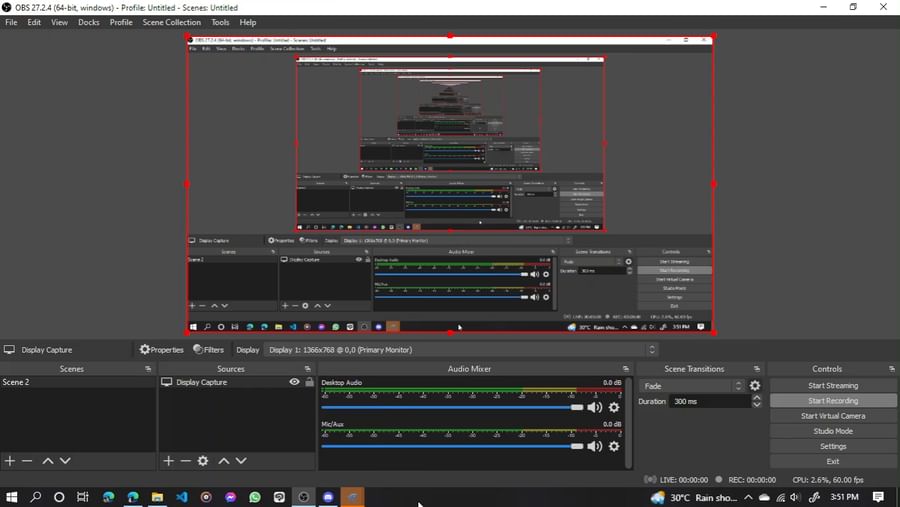900x507 pixels.
Task: Open Desktop Audio settings gear
Action: pyautogui.click(x=614, y=407)
